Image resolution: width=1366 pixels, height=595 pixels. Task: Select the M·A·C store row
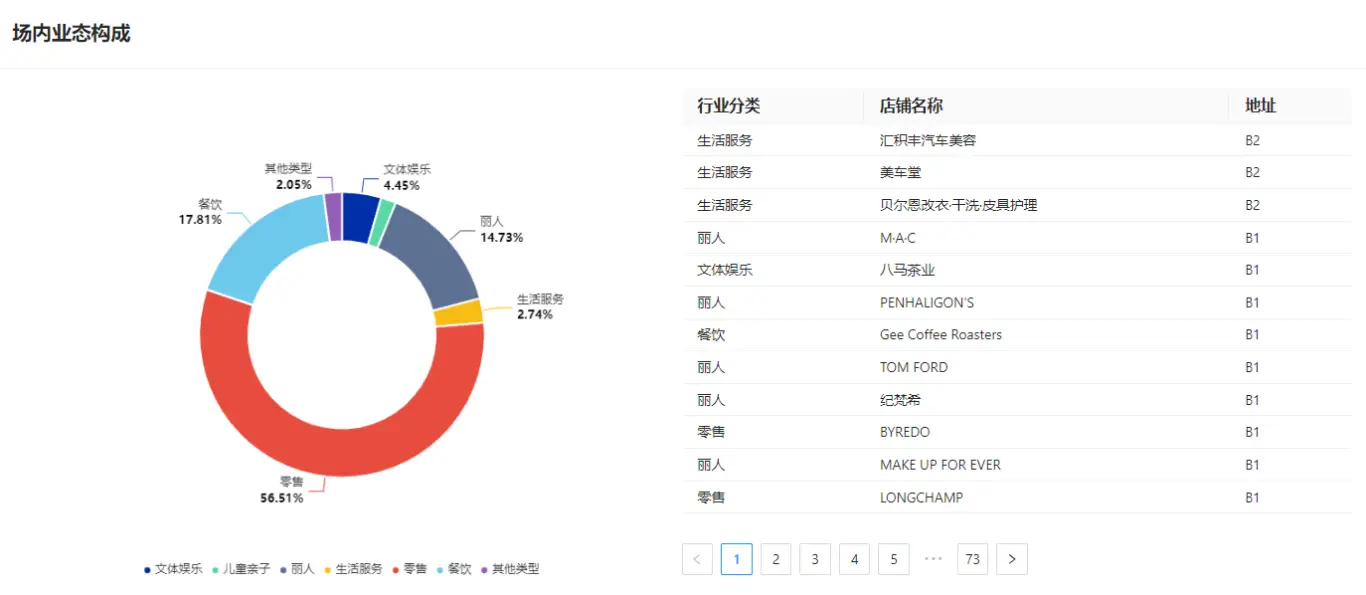[x=1017, y=237]
